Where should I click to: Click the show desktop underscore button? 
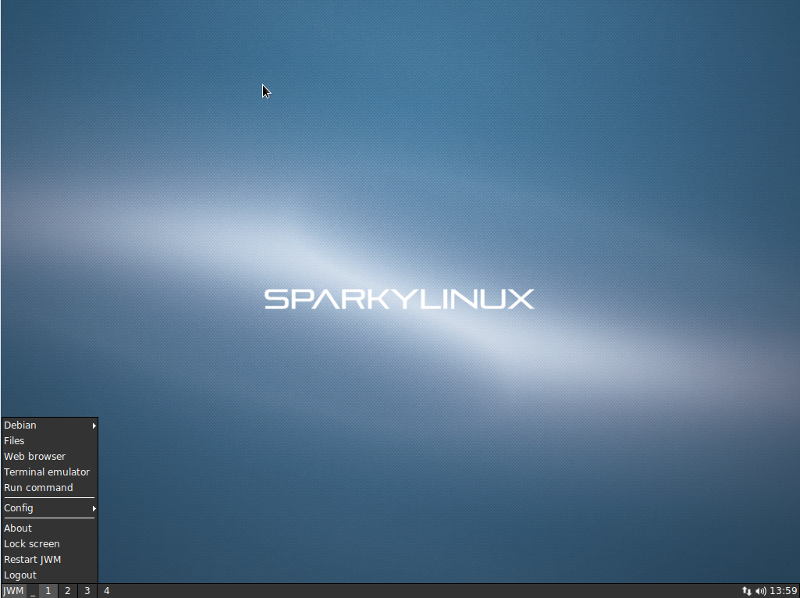click(x=33, y=591)
